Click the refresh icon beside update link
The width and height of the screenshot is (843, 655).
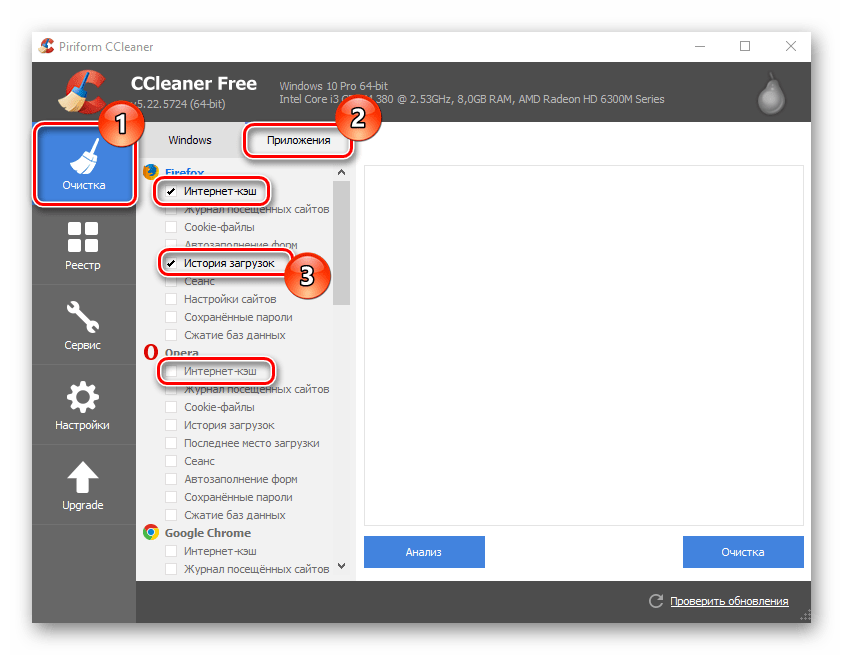point(656,601)
